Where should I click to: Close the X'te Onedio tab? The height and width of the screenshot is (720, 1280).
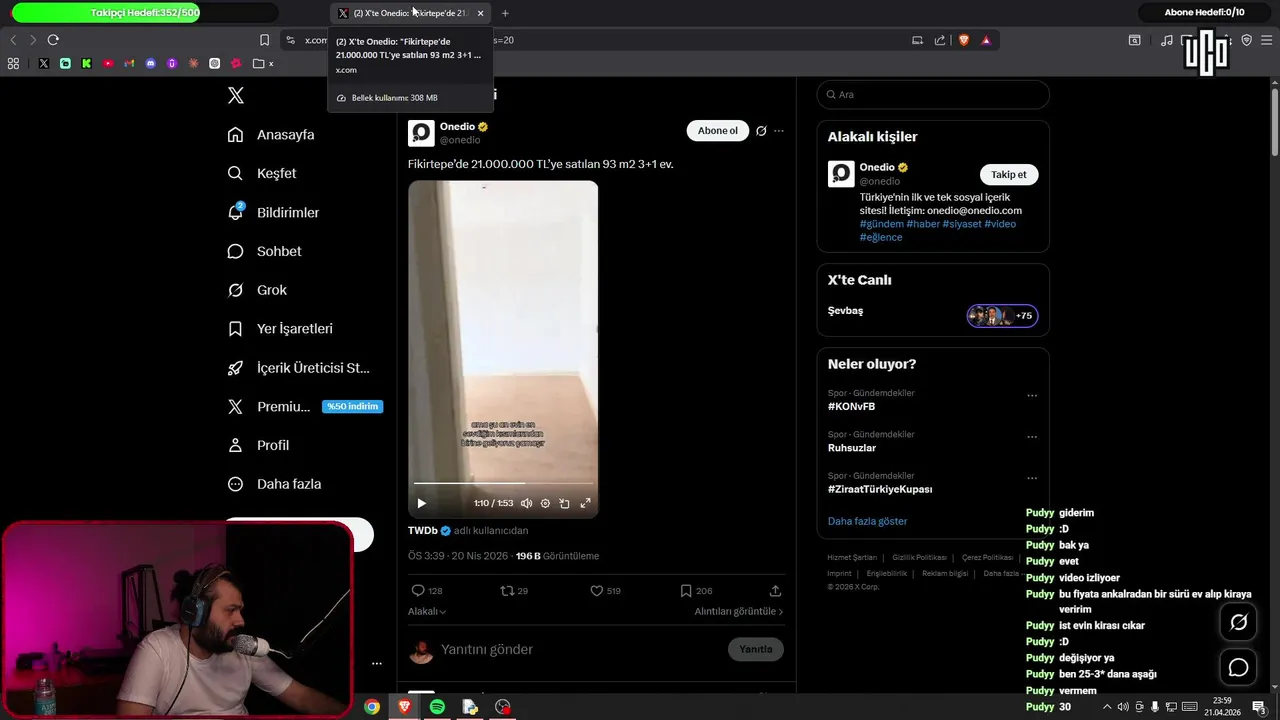click(480, 13)
